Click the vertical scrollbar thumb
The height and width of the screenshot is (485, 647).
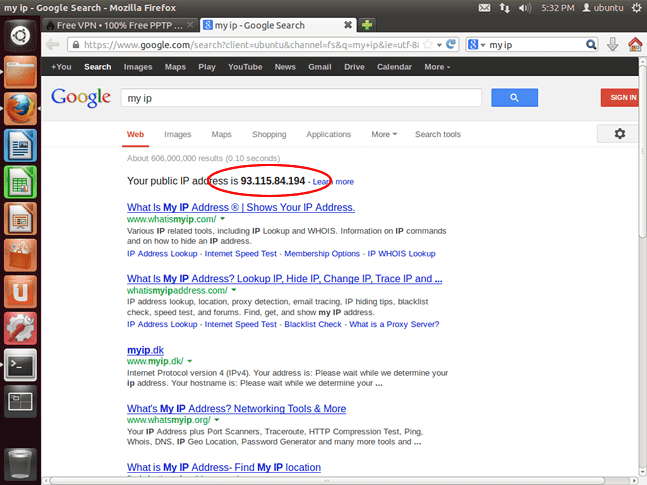(x=642, y=151)
